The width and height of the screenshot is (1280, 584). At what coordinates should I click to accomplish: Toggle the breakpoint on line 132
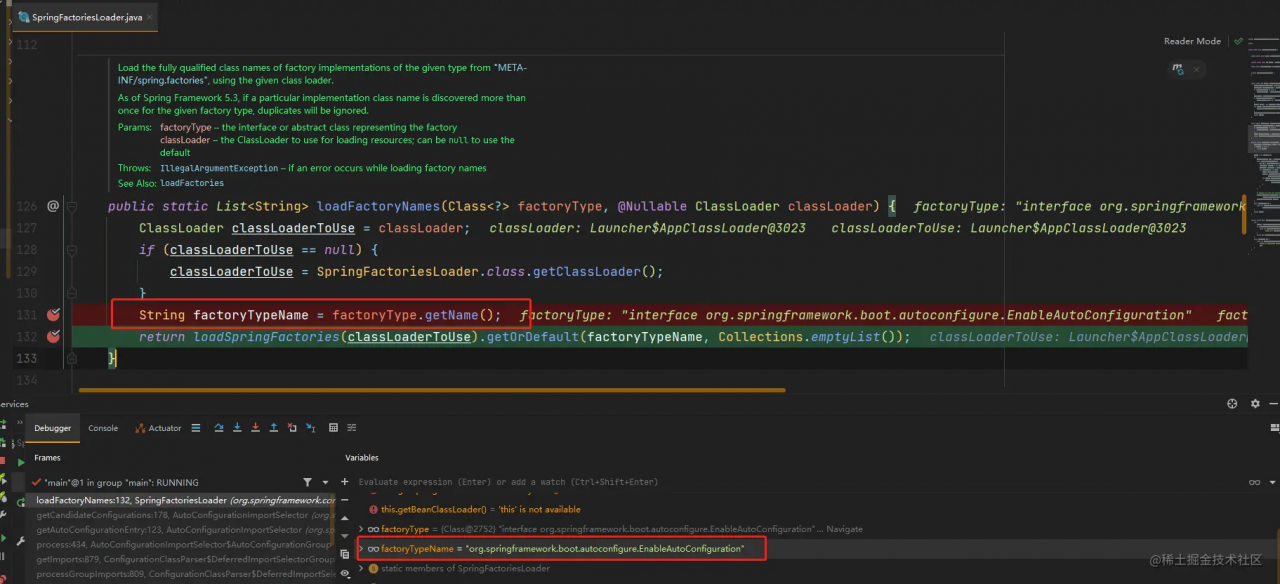54,337
